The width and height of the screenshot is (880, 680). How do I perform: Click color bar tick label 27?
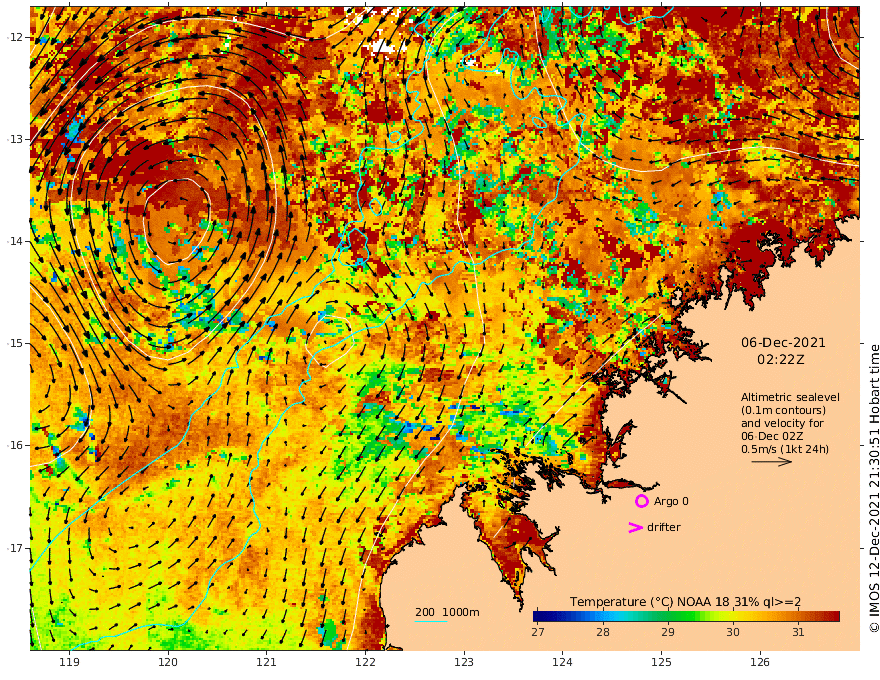pyautogui.click(x=538, y=632)
